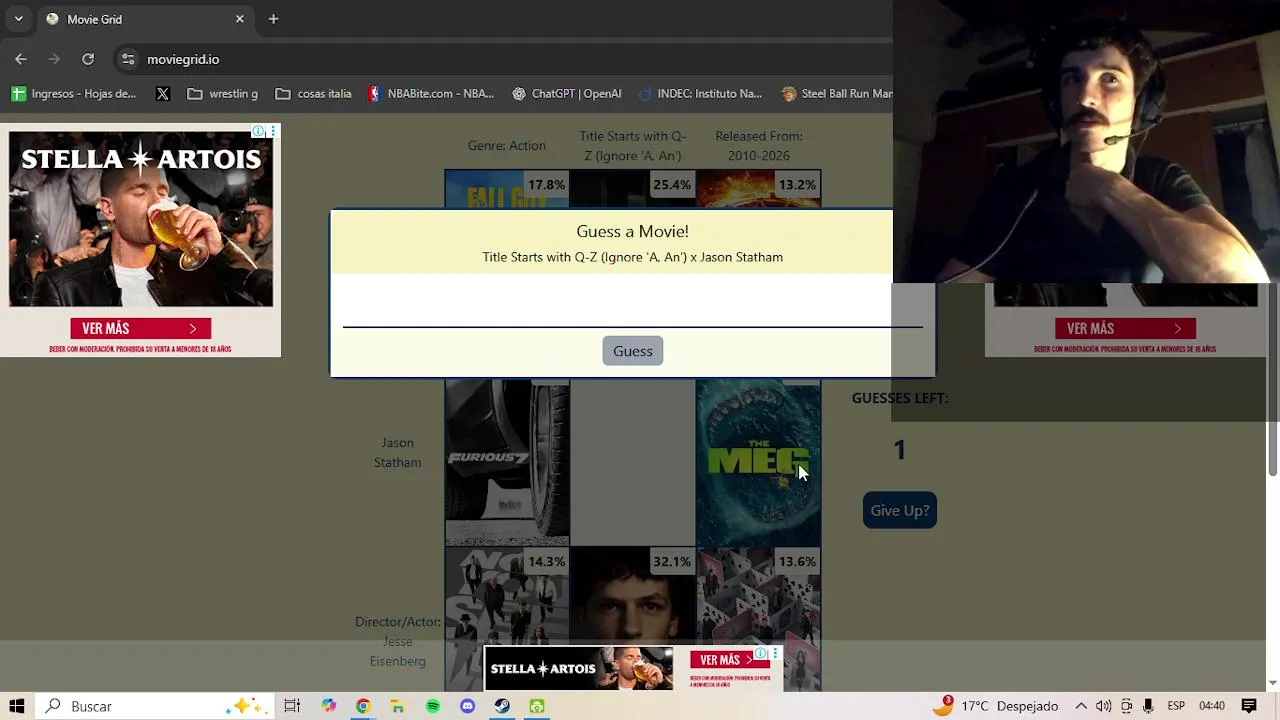
Task: Click VER MÁS on left Stella Artois ad
Action: click(x=140, y=328)
